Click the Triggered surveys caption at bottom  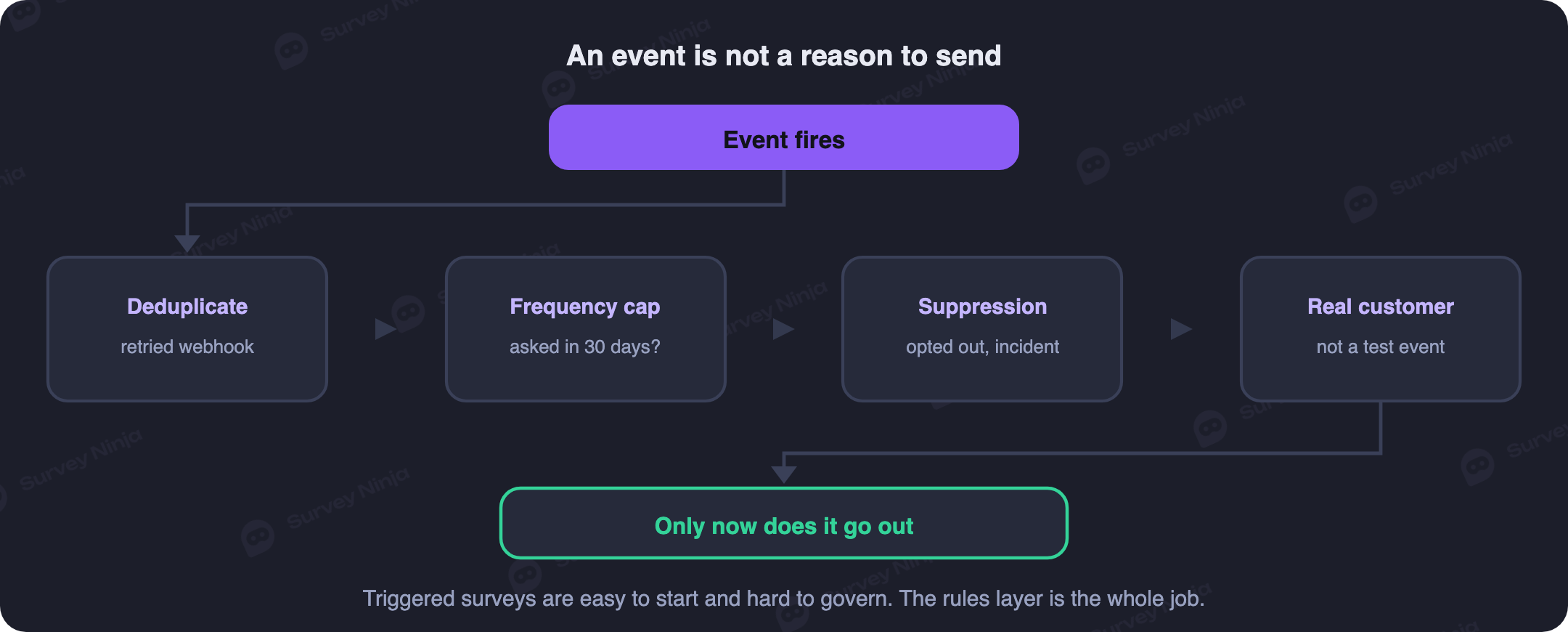784,599
